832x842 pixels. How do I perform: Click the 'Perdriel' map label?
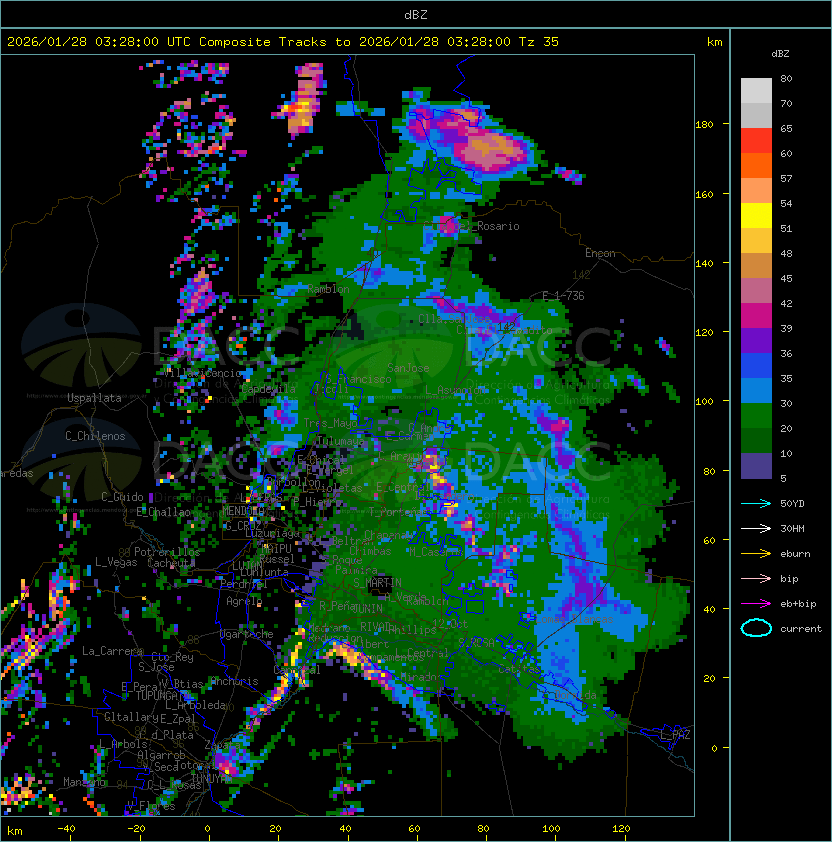(x=244, y=584)
